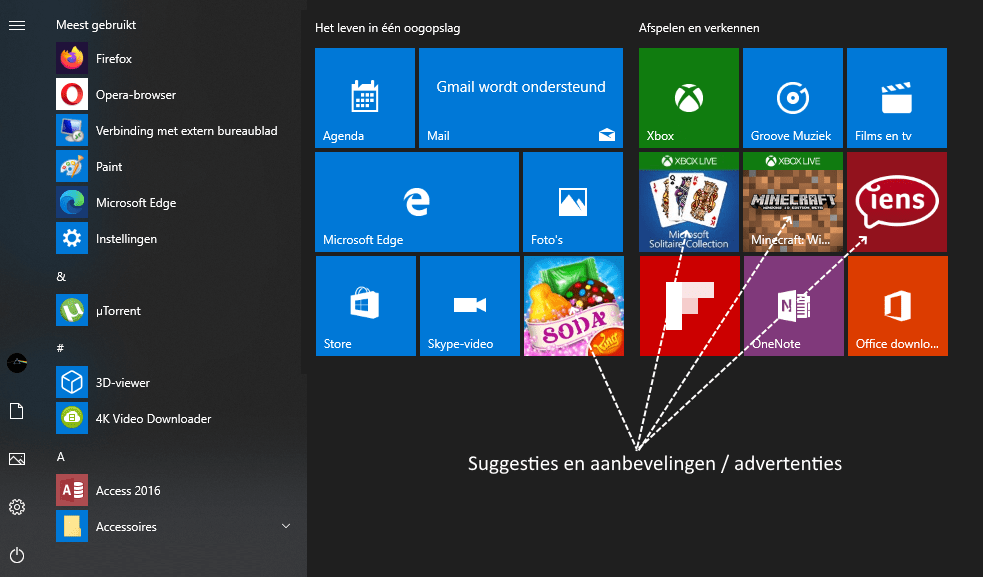Open the settings gear in the sidebar
The height and width of the screenshot is (577, 983).
[x=16, y=507]
